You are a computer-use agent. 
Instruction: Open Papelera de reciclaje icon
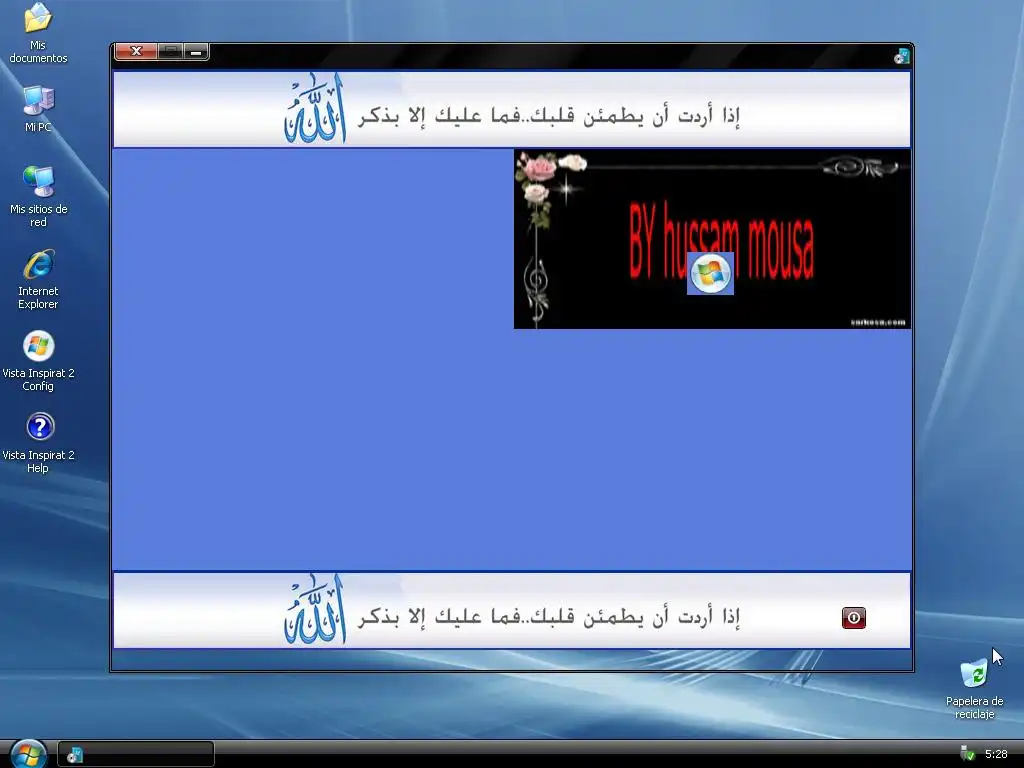(974, 688)
